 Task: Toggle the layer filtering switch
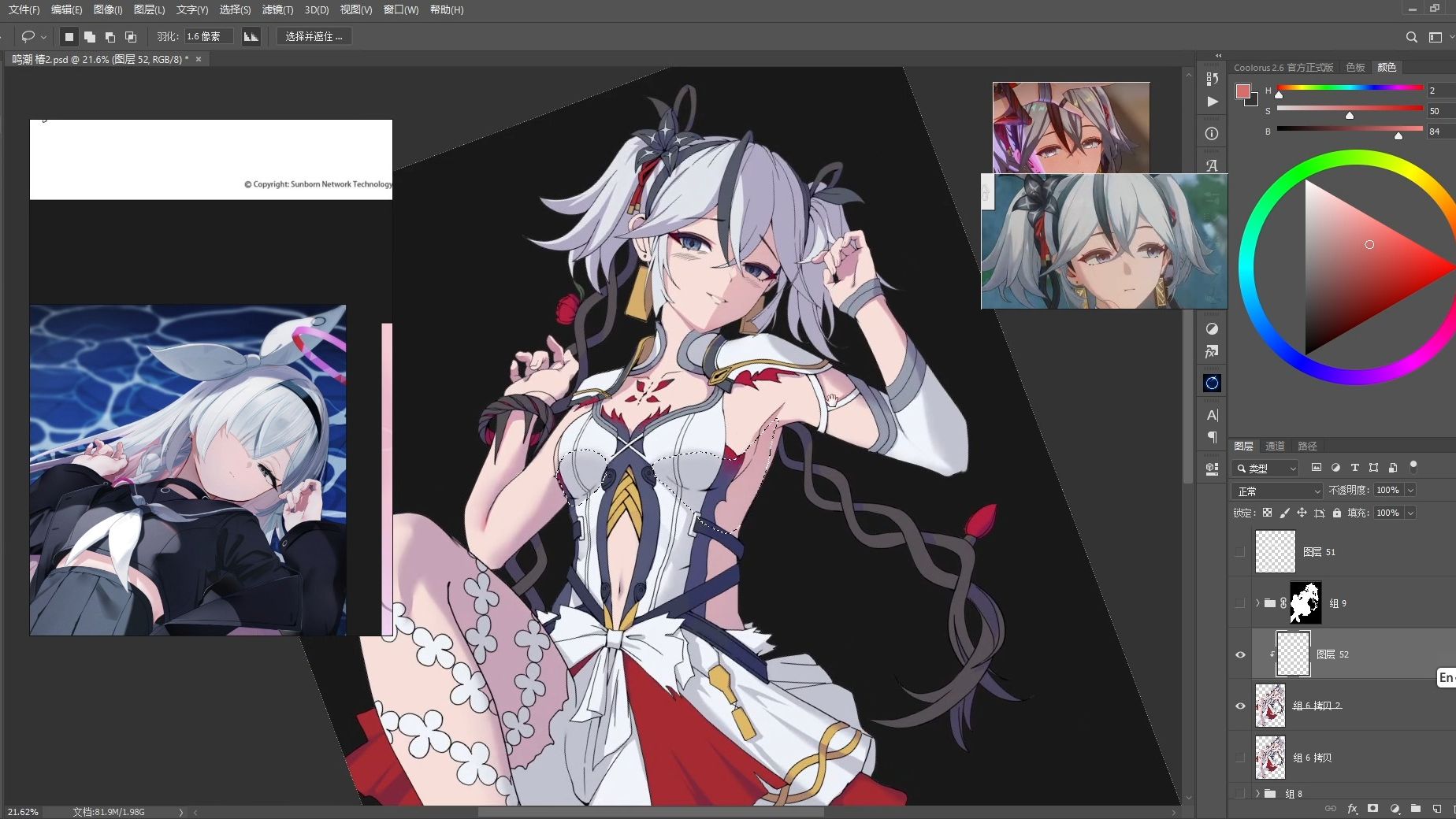[1413, 466]
